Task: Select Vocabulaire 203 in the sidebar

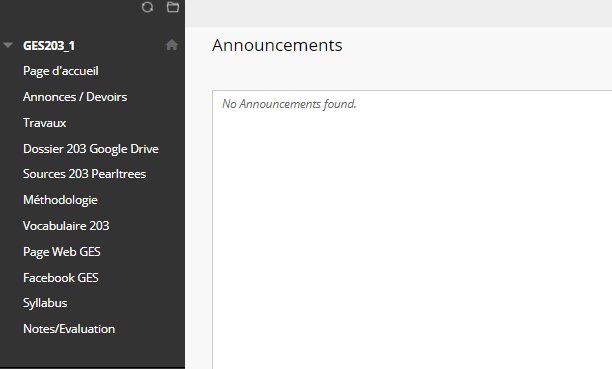Action: (66, 226)
